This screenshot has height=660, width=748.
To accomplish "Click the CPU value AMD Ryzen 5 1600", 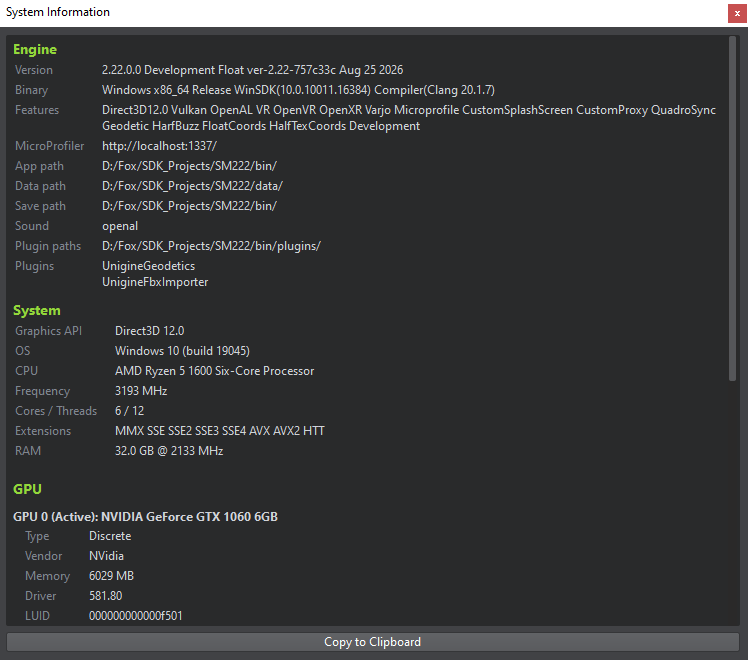I will [x=214, y=371].
